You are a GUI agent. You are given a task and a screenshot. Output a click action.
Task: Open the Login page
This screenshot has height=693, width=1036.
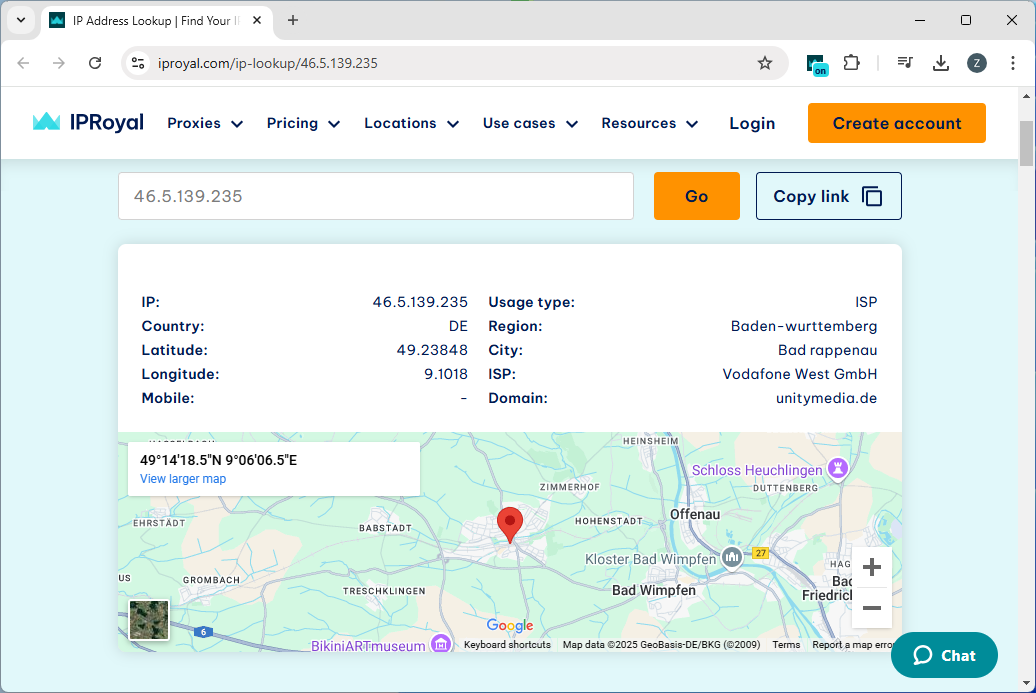point(752,123)
